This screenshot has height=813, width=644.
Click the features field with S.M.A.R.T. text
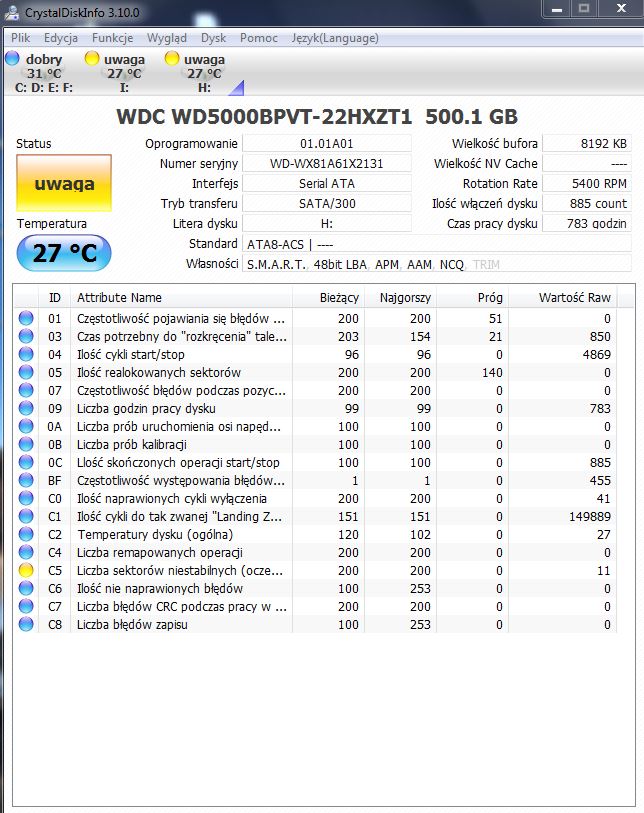click(437, 264)
